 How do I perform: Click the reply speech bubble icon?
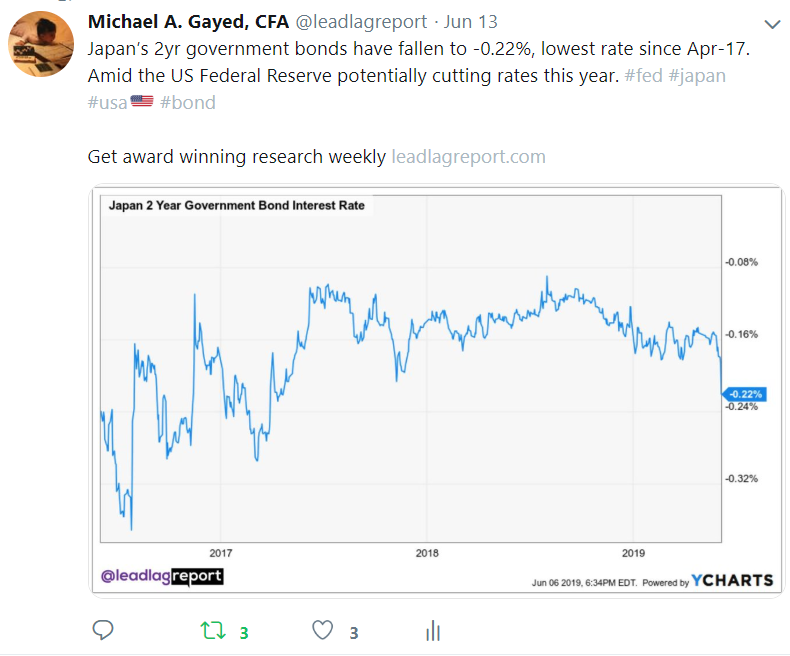pyautogui.click(x=102, y=630)
